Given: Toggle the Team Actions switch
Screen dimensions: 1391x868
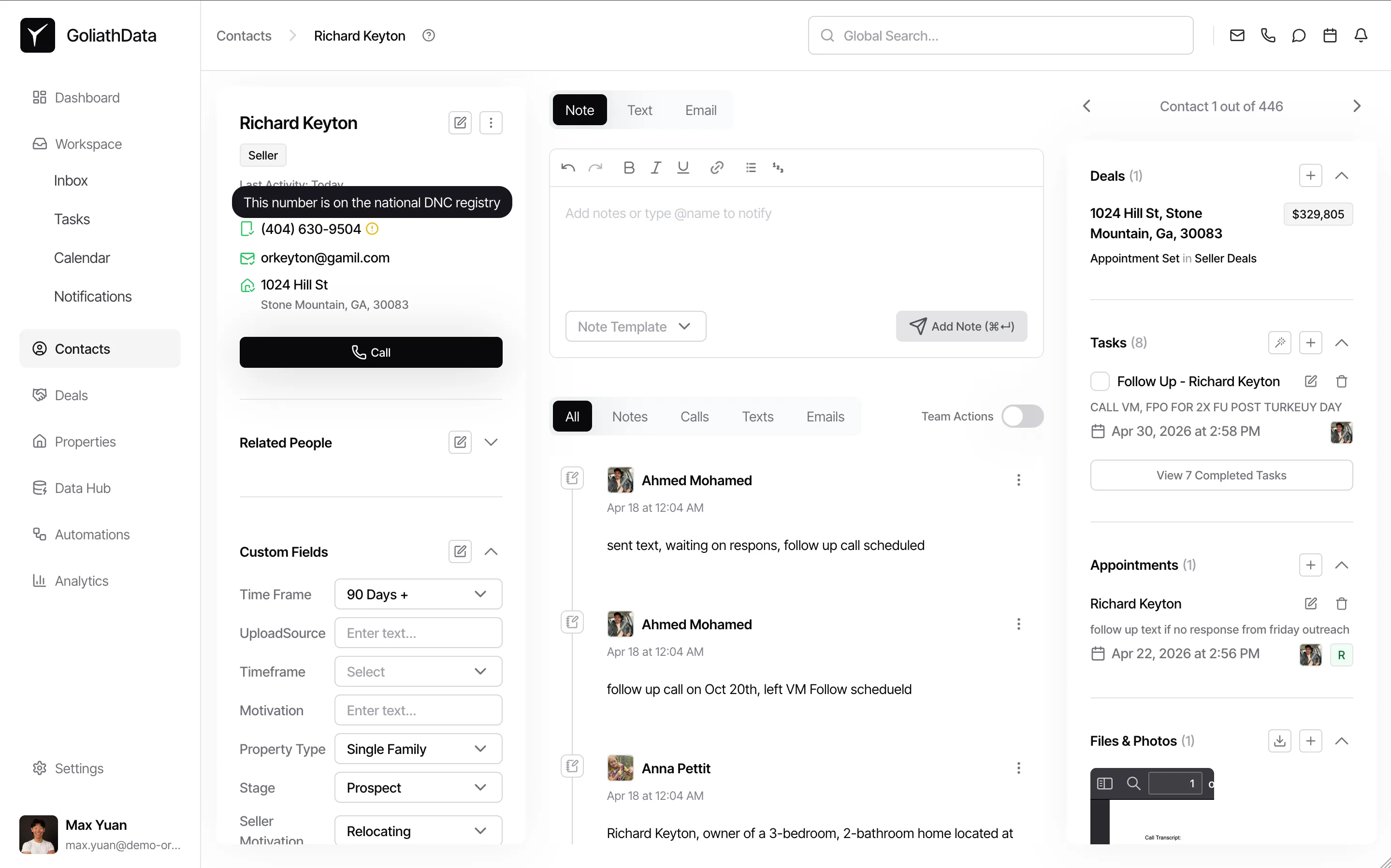Looking at the screenshot, I should (1022, 416).
